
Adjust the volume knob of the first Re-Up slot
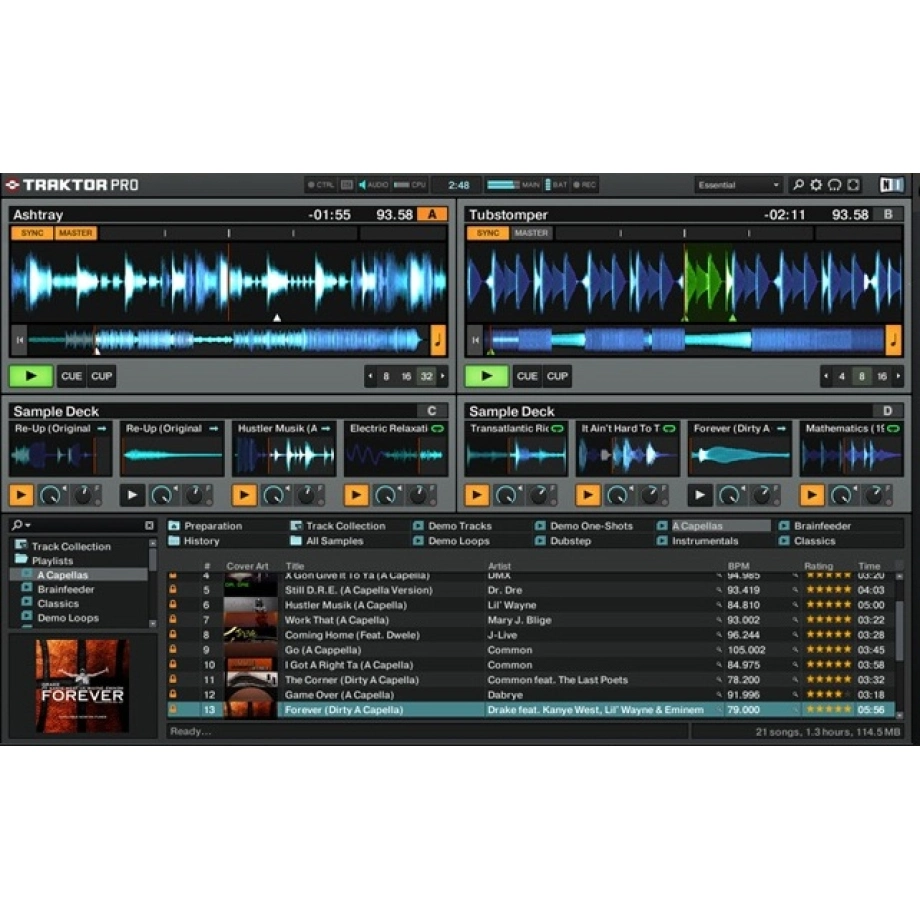[52, 495]
